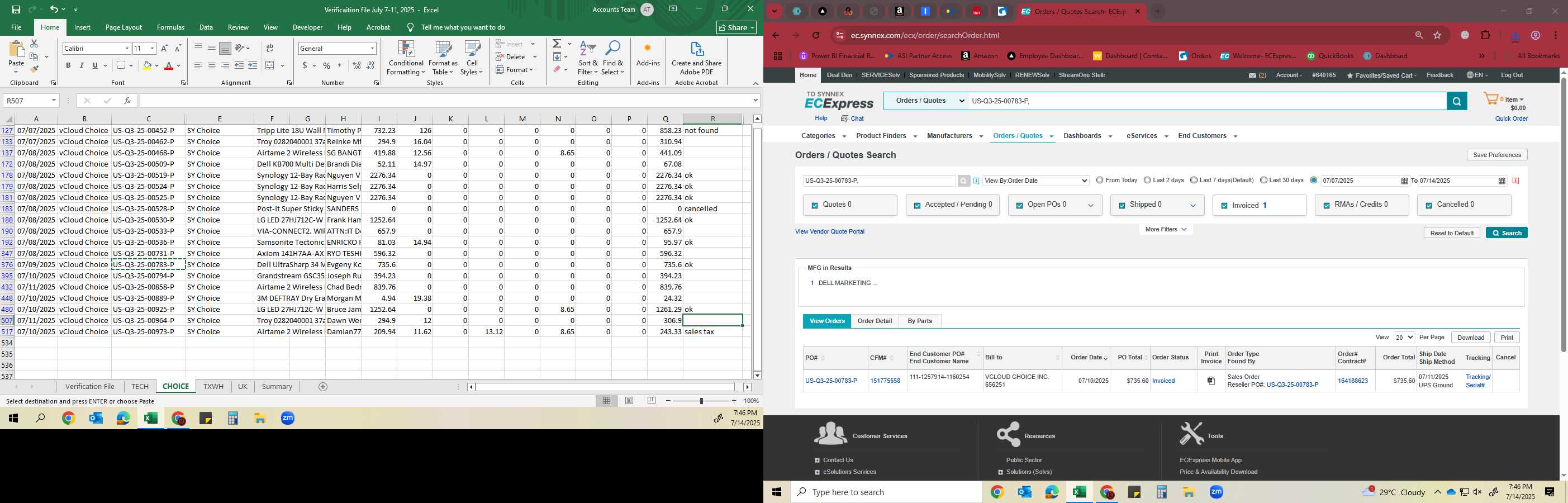Apply Underline formatting in Excel
The image size is (1568, 503).
[95, 66]
